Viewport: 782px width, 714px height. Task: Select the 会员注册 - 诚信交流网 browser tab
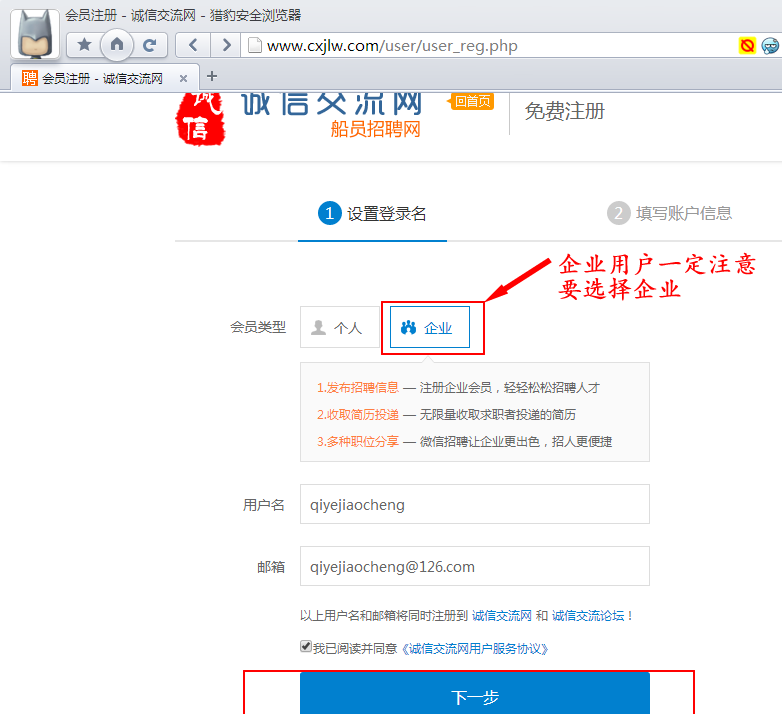point(105,78)
